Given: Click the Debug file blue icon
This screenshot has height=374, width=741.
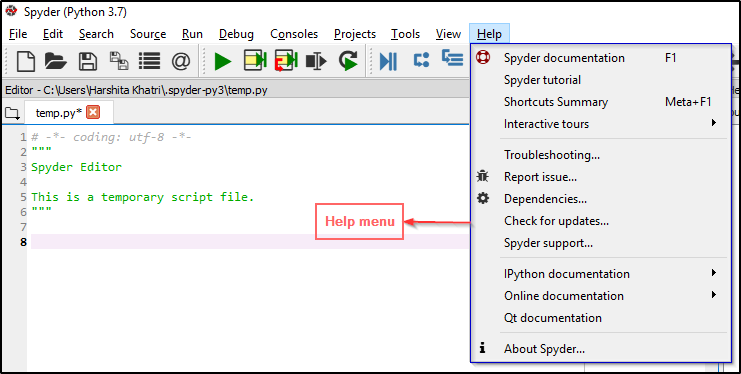Looking at the screenshot, I should (388, 61).
